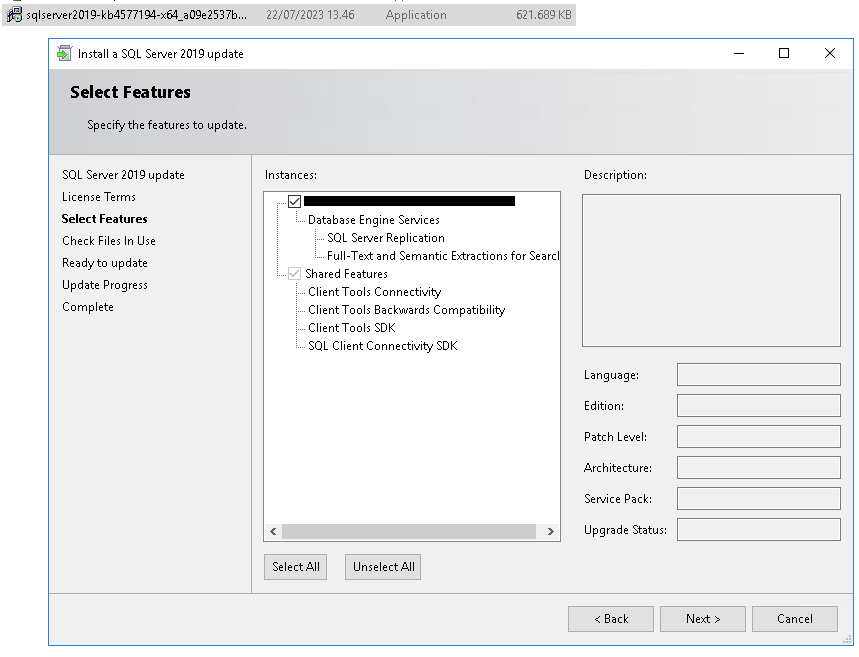The height and width of the screenshot is (657, 859).
Task: Go to the previous step with Back
Action: point(611,619)
